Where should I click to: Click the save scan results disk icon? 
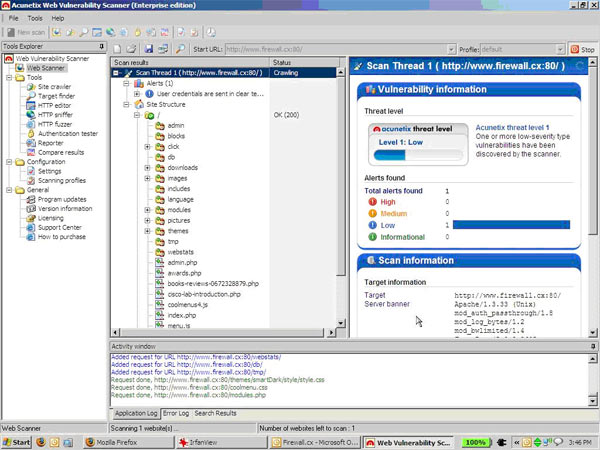pos(148,49)
